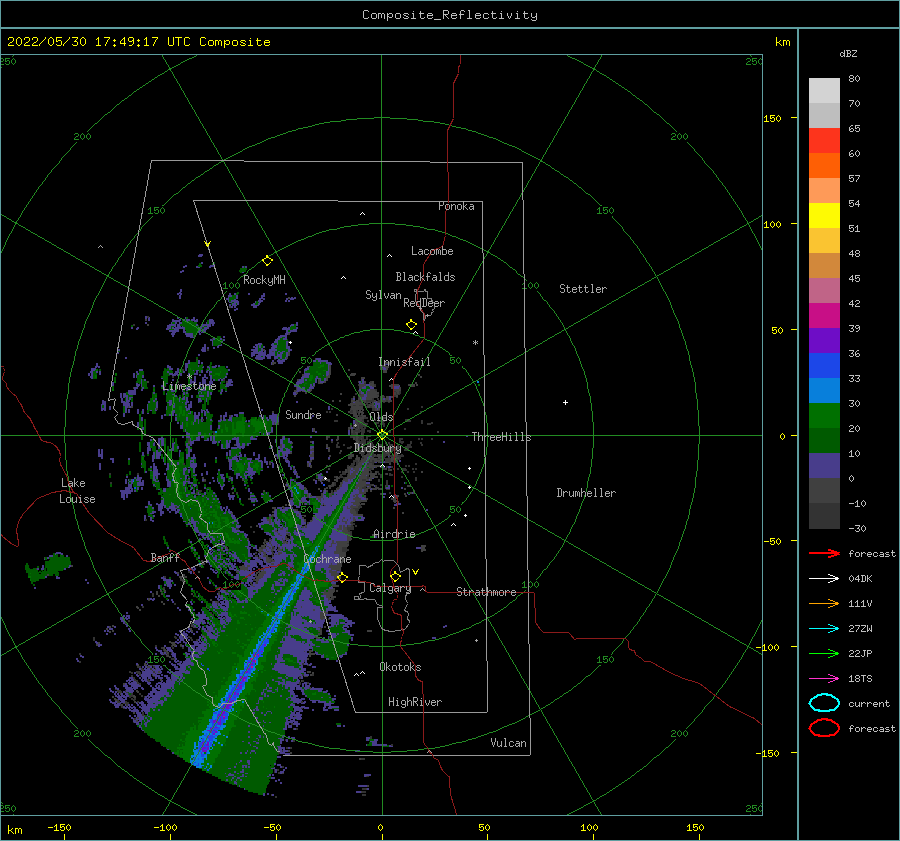
Task: Click the white plus marker east of ThreeHills
Action: [565, 402]
